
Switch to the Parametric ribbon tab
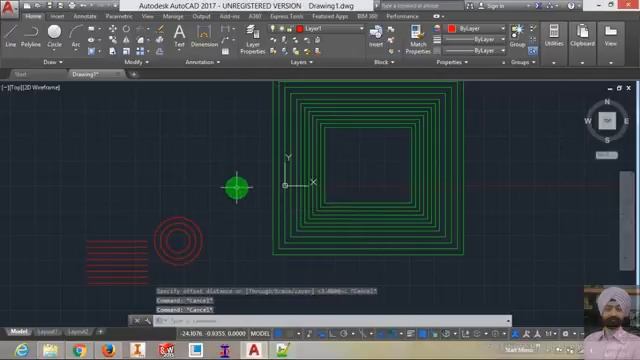coord(119,16)
